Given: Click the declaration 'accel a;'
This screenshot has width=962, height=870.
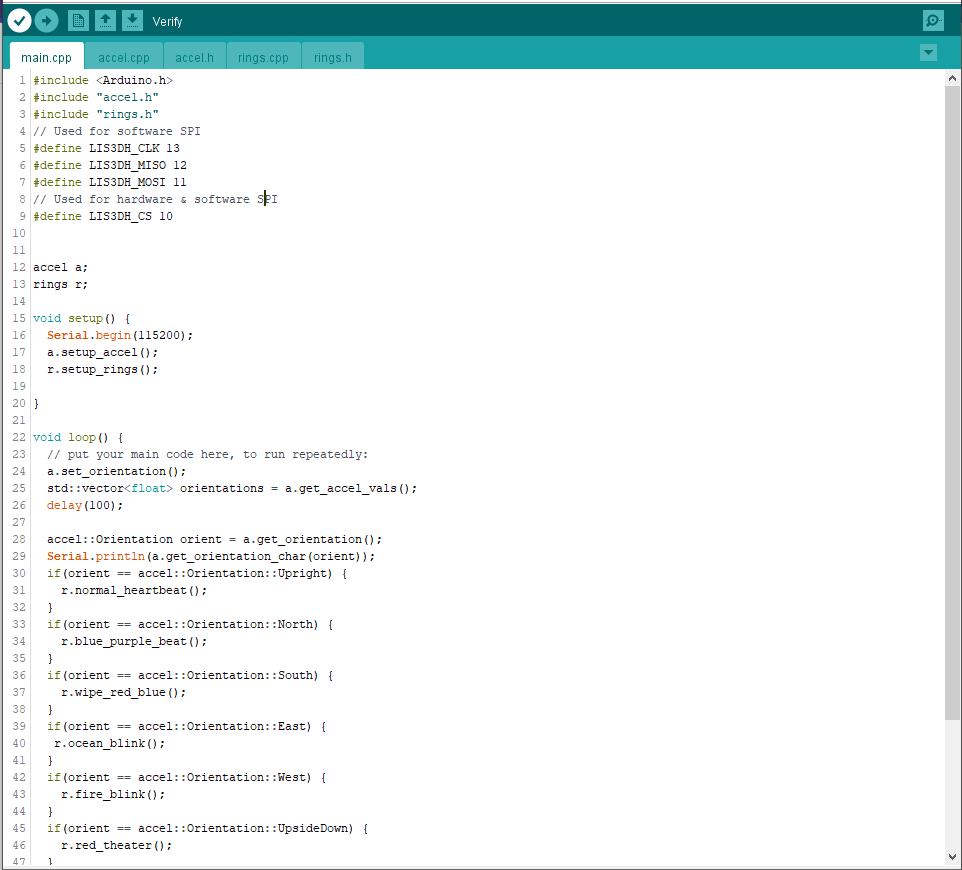Looking at the screenshot, I should (x=60, y=268).
